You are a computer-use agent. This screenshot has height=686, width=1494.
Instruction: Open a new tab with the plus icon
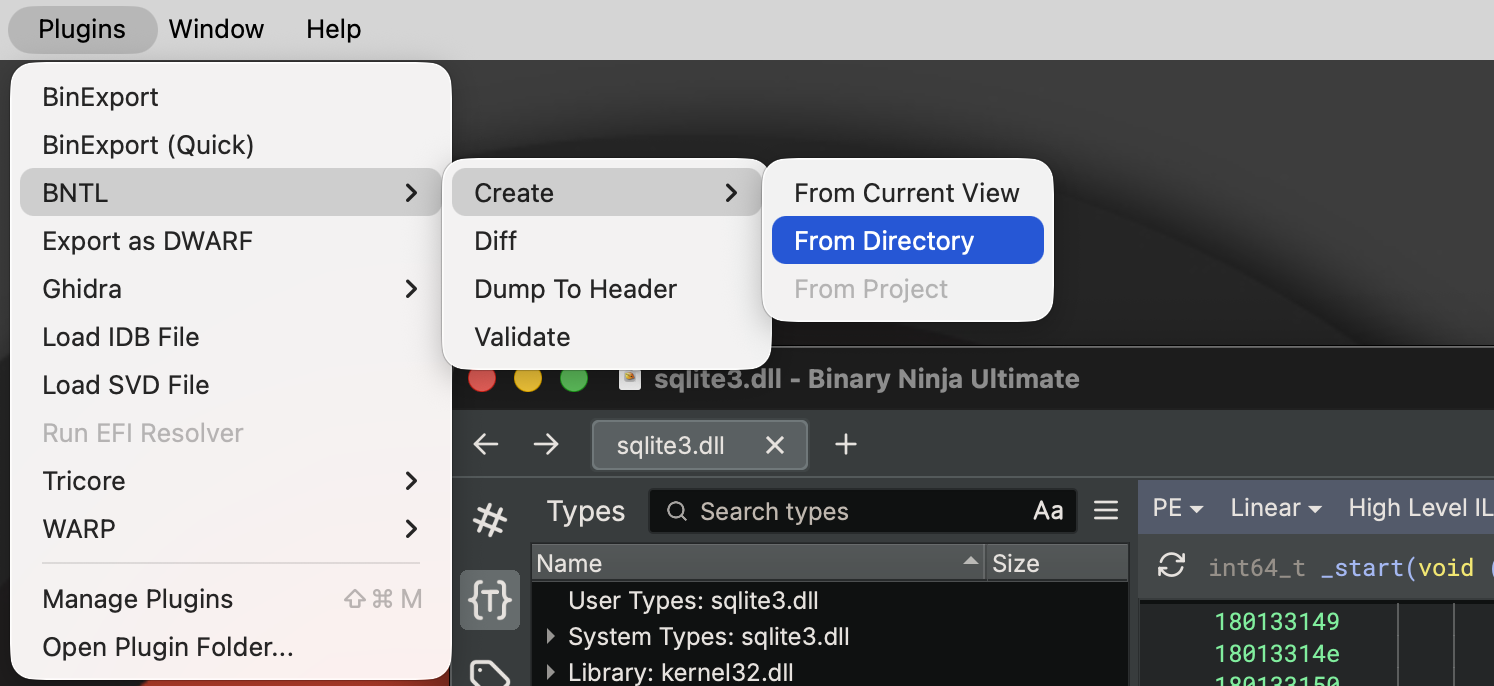[846, 444]
